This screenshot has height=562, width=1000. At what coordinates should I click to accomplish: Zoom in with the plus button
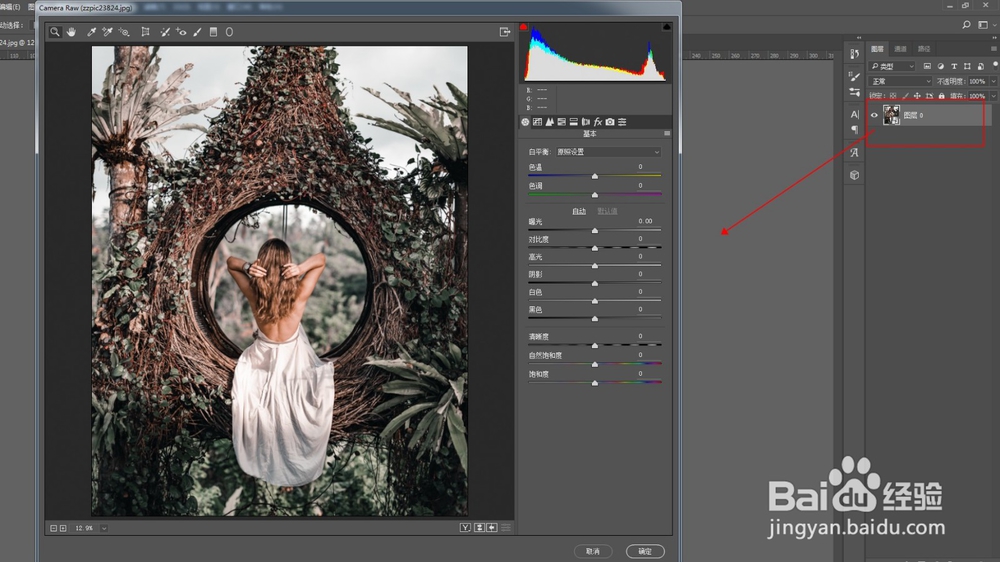coord(62,528)
